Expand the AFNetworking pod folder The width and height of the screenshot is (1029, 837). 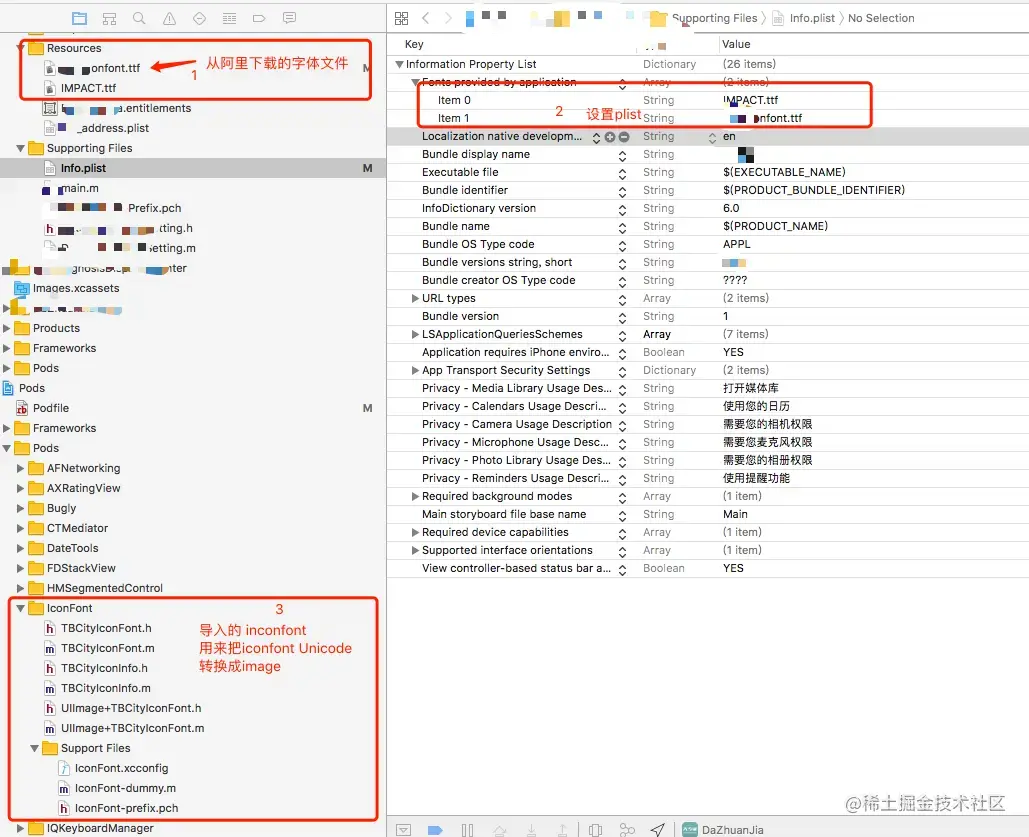[x=20, y=469]
